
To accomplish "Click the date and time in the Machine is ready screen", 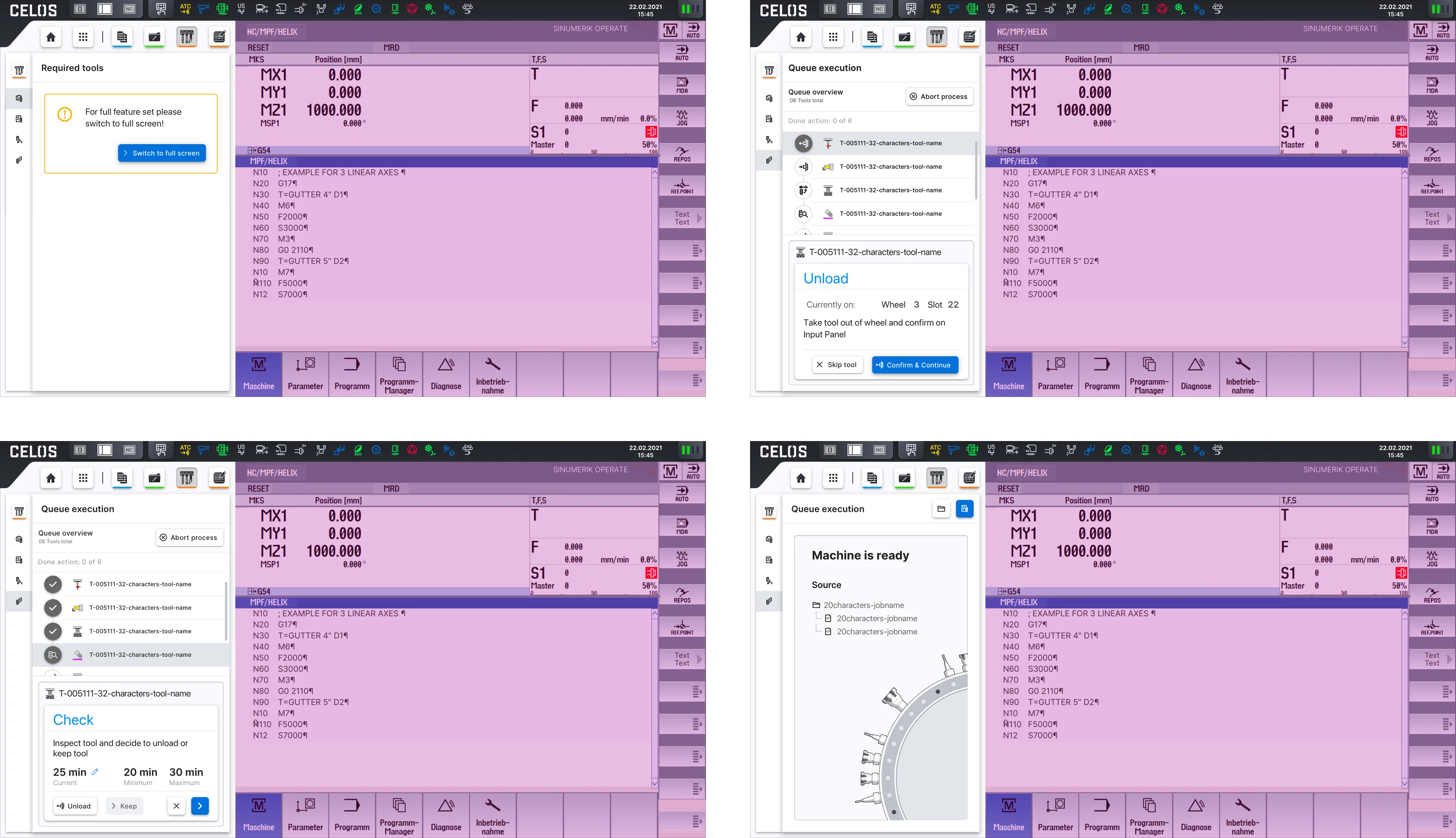I will pos(1395,451).
